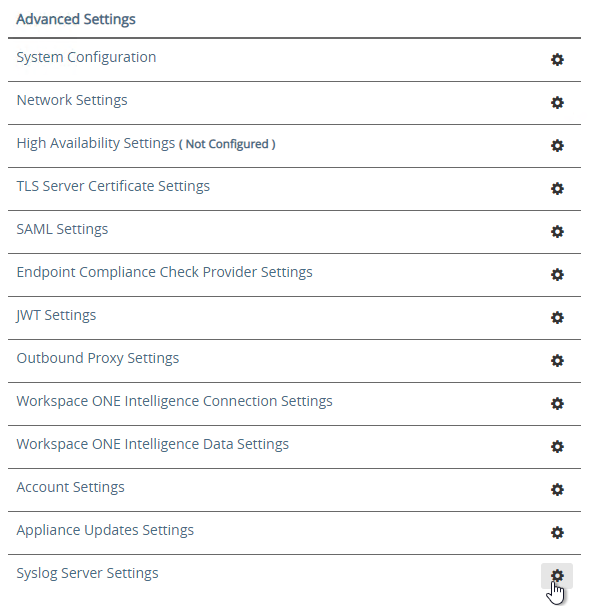
Task: Click Workspace ONE Intelligence Data Settings gear
Action: point(557,446)
